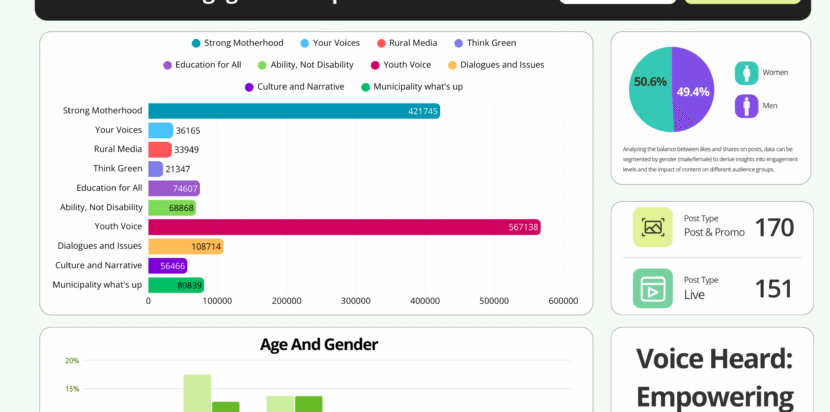The height and width of the screenshot is (412, 830).
Task: Click the Live count 151
Action: tap(774, 289)
